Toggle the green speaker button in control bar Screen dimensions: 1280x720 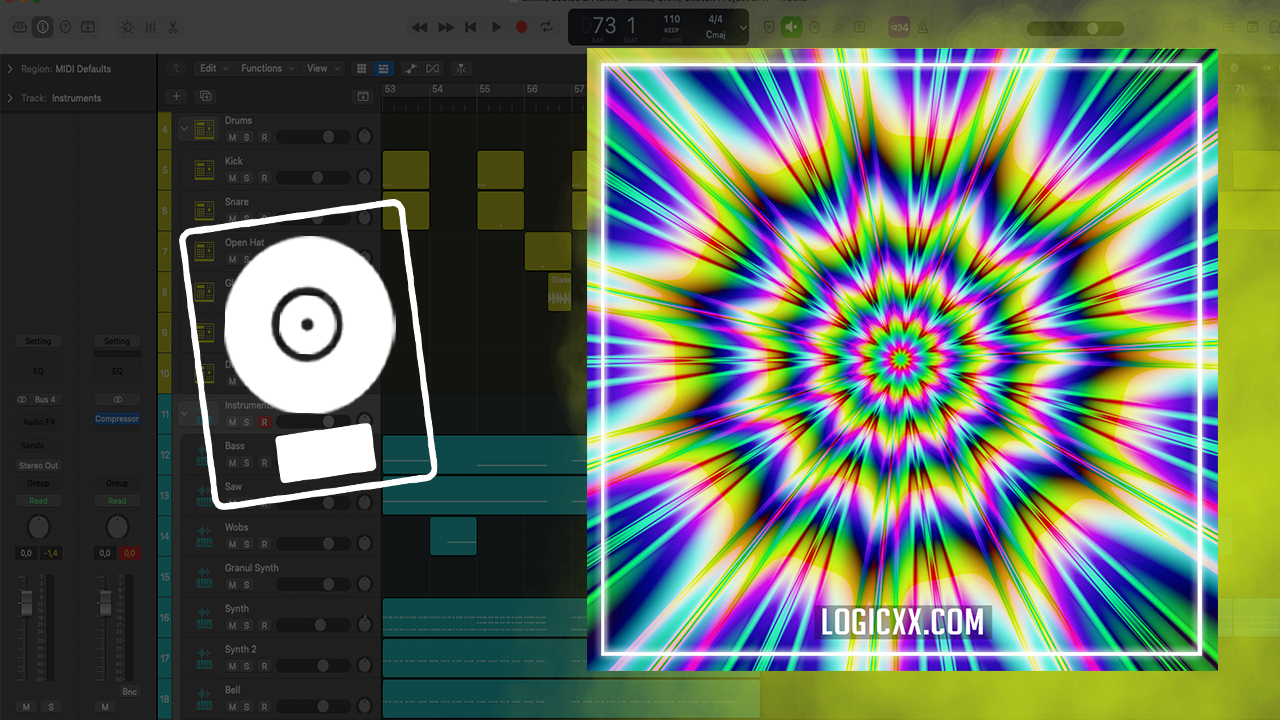pos(792,27)
